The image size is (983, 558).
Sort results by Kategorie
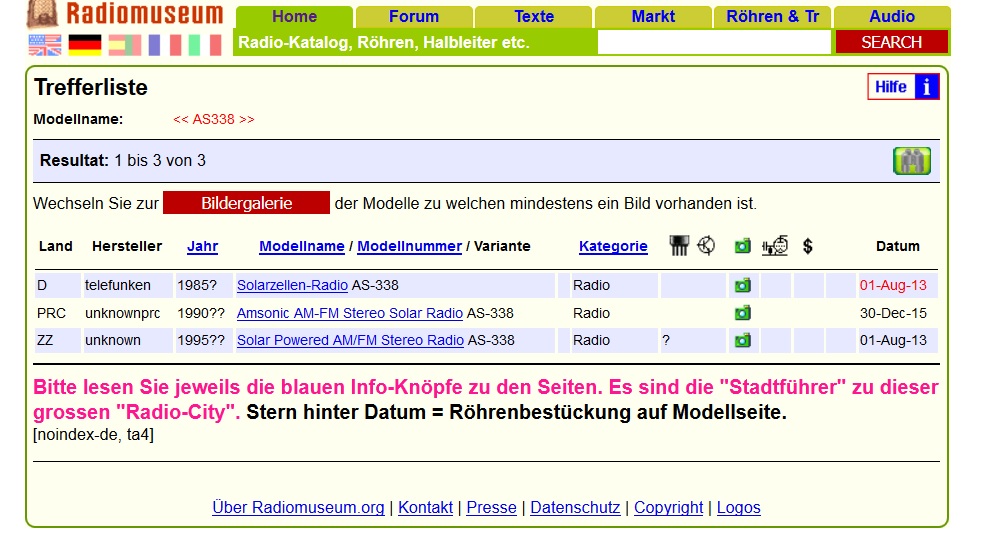click(613, 246)
